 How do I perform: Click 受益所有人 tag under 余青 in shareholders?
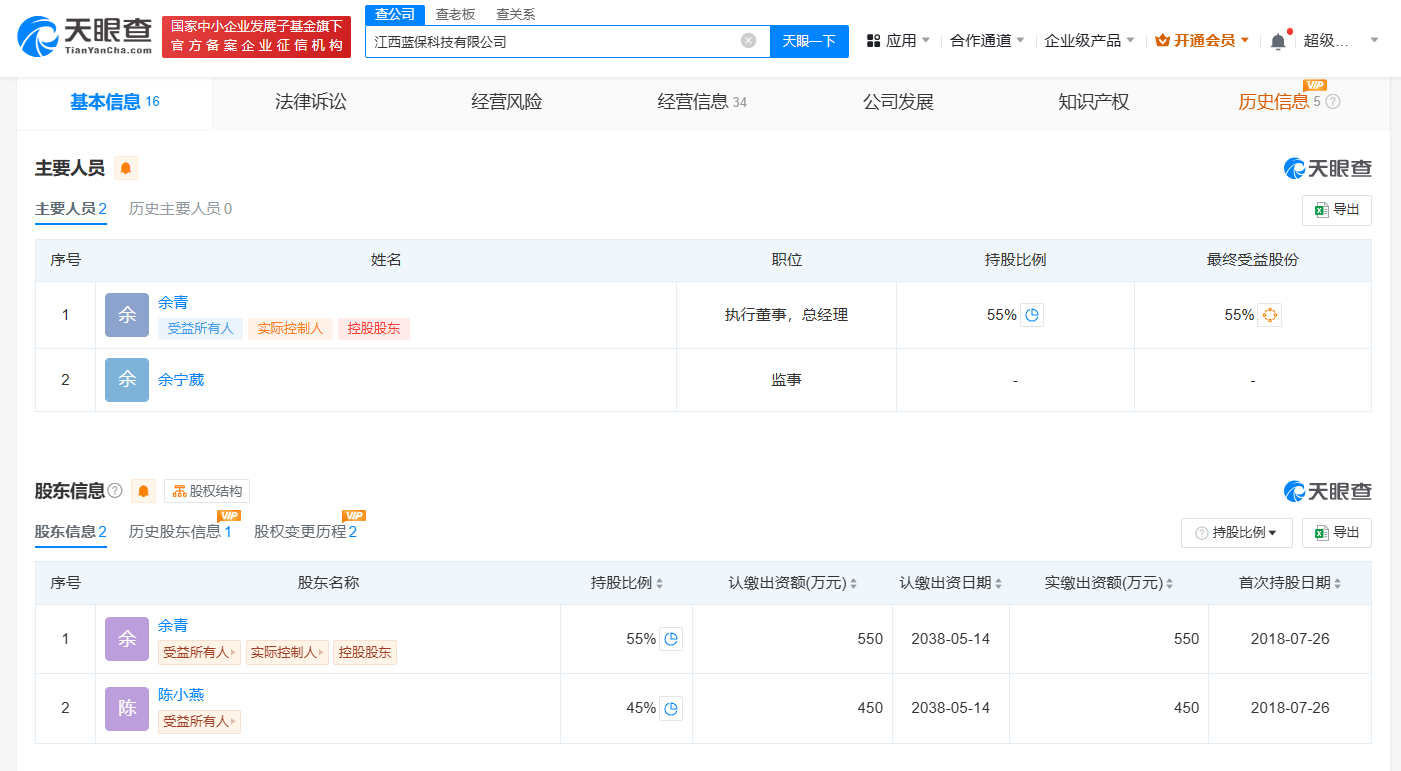tap(199, 652)
